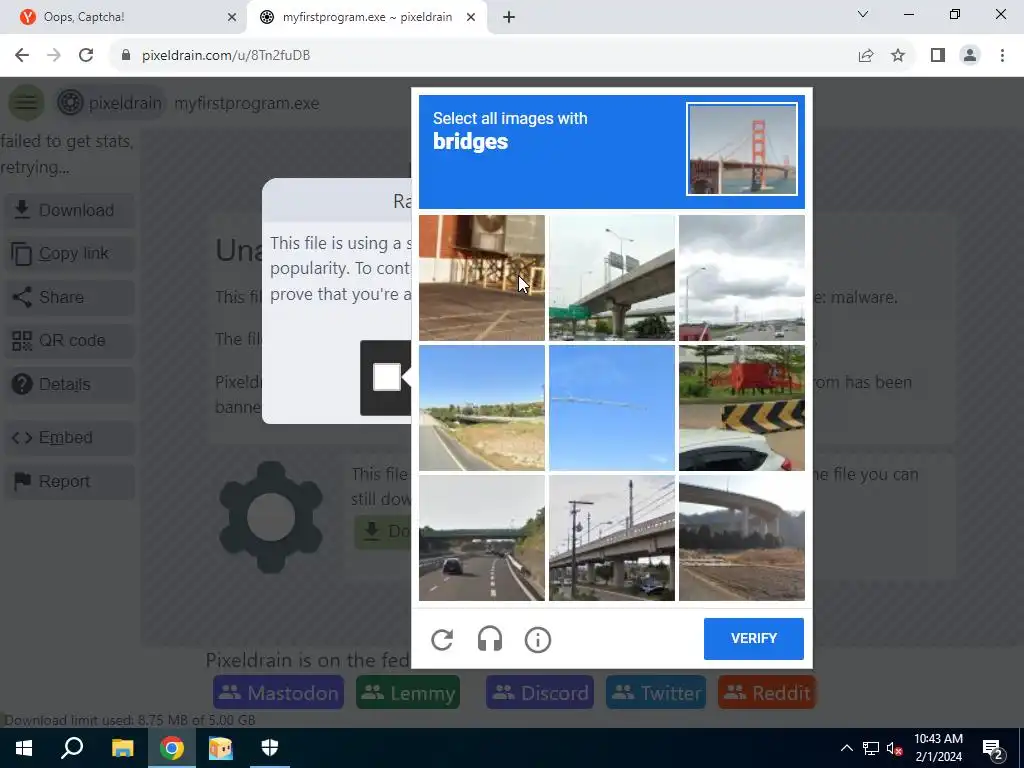Open the pixeldrain hamburger menu
1024x768 pixels.
click(x=26, y=103)
